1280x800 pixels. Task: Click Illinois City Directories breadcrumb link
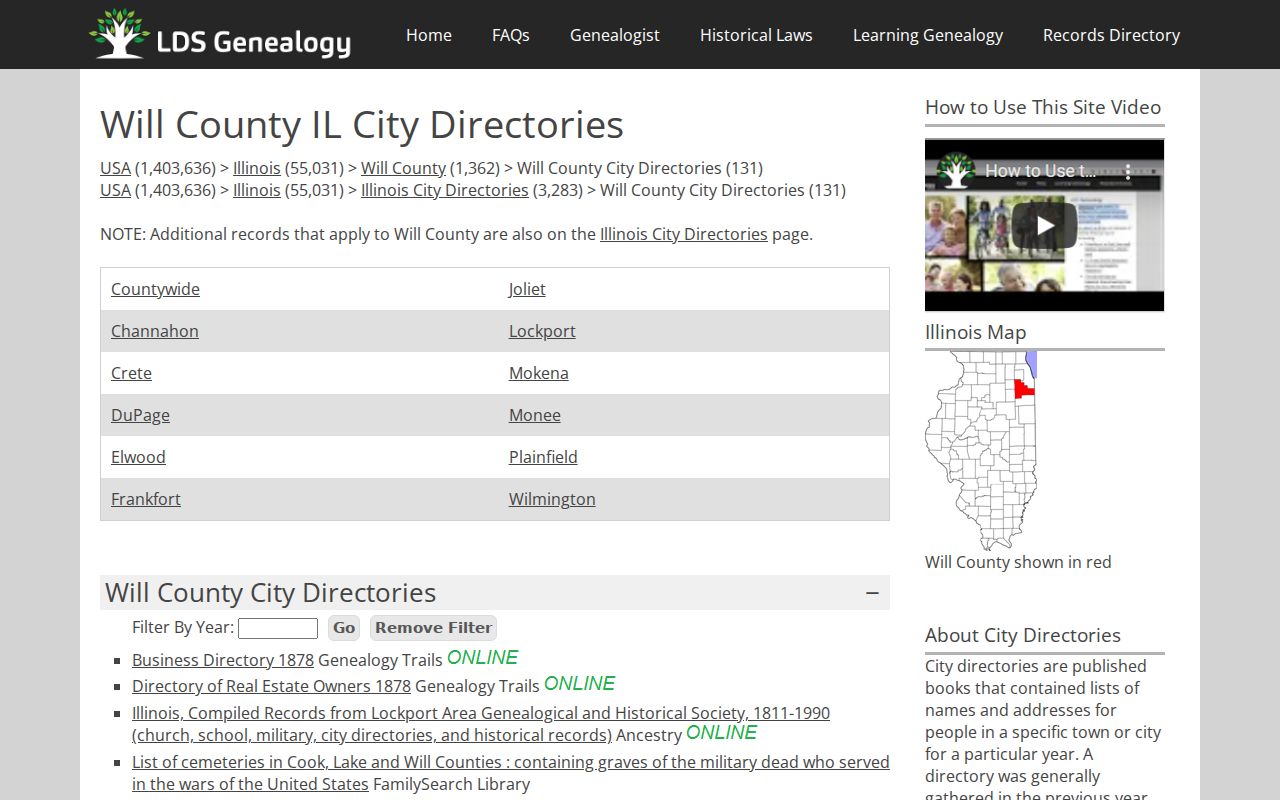tap(445, 190)
